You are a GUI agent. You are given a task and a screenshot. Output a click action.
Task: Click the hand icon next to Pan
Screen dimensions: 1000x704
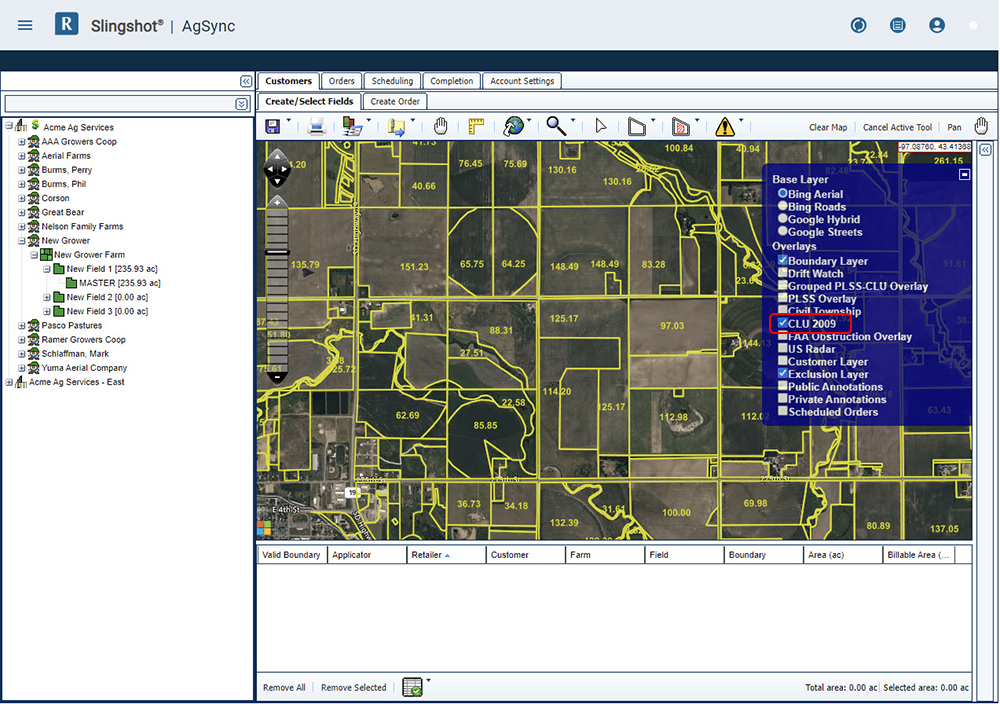click(x=981, y=126)
